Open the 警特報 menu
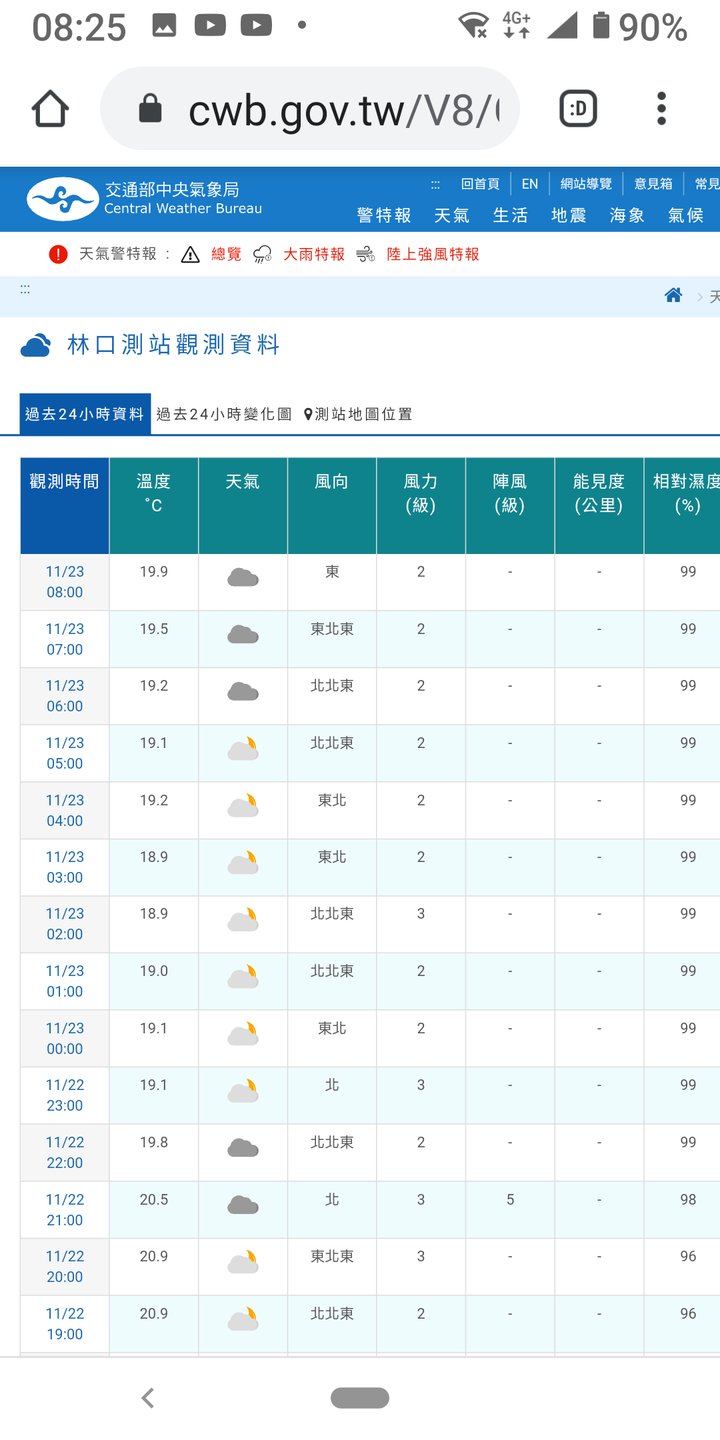Image resolution: width=720 pixels, height=1440 pixels. [x=384, y=215]
